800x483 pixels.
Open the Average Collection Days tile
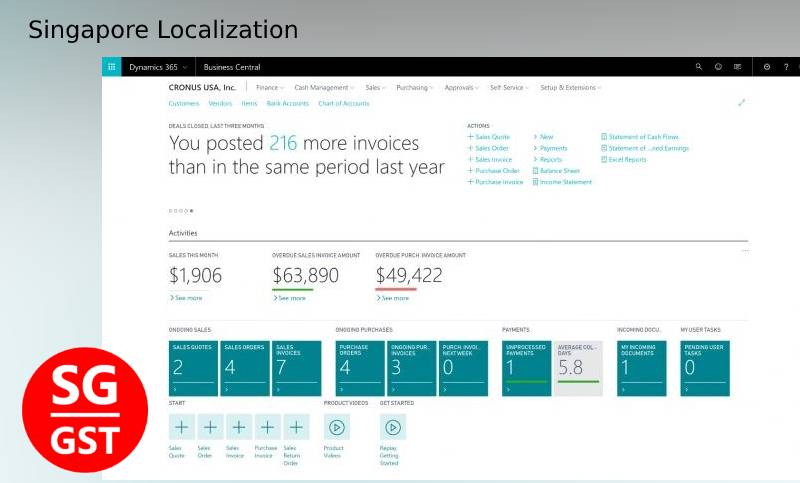click(578, 368)
